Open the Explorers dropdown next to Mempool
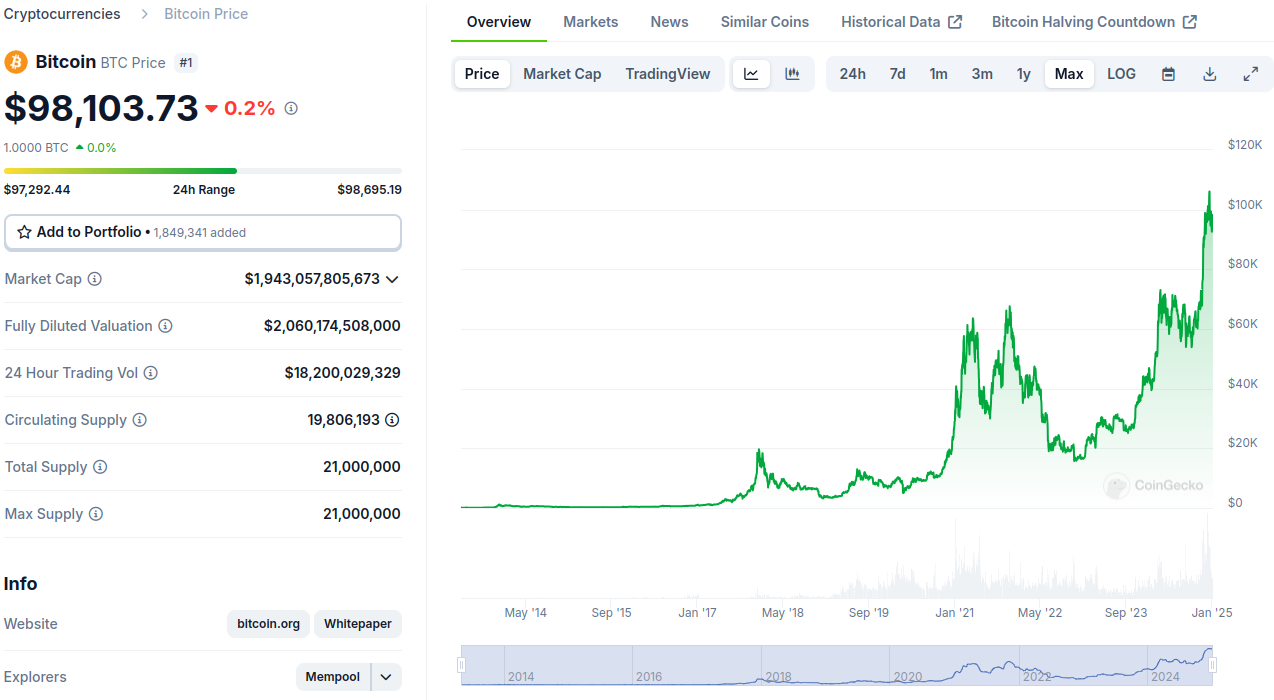 pyautogui.click(x=386, y=677)
